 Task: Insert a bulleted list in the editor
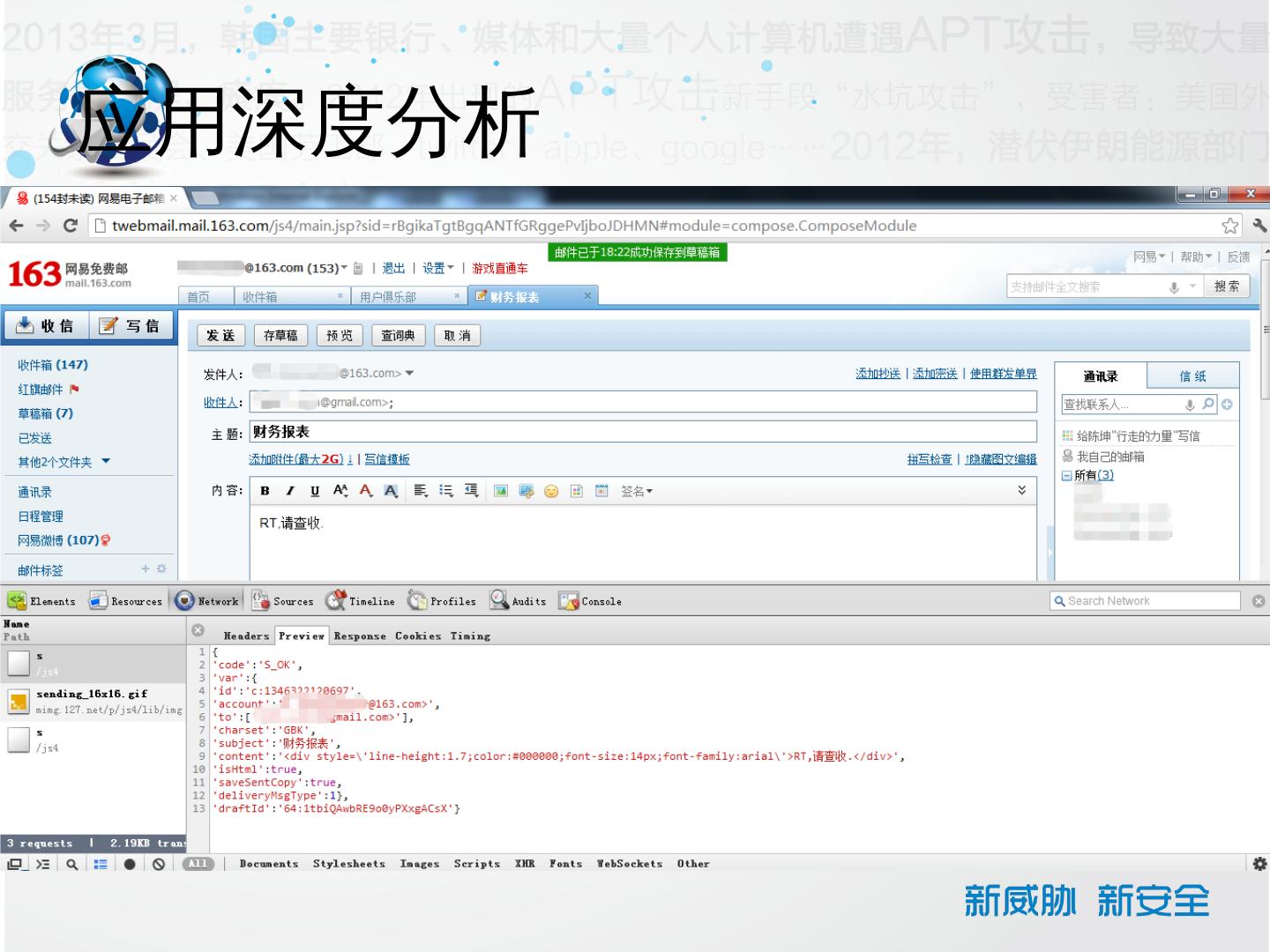pos(446,491)
